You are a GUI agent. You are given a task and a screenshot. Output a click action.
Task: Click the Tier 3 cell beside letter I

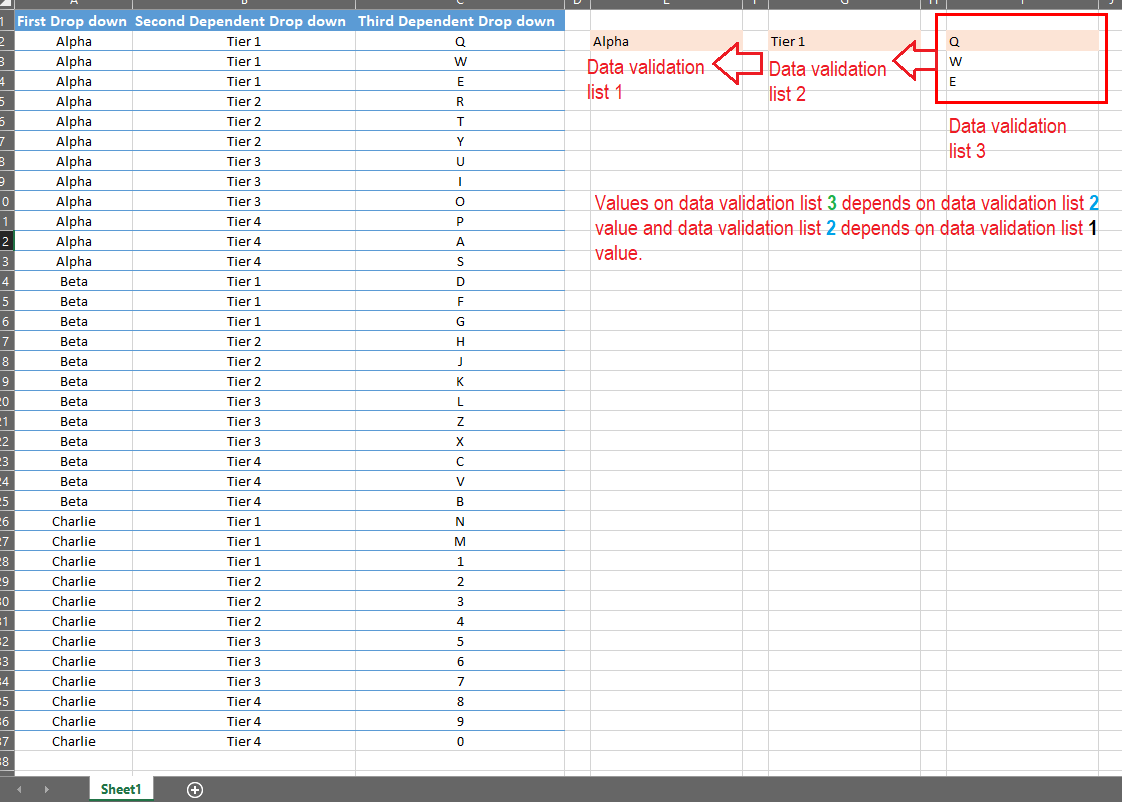244,182
